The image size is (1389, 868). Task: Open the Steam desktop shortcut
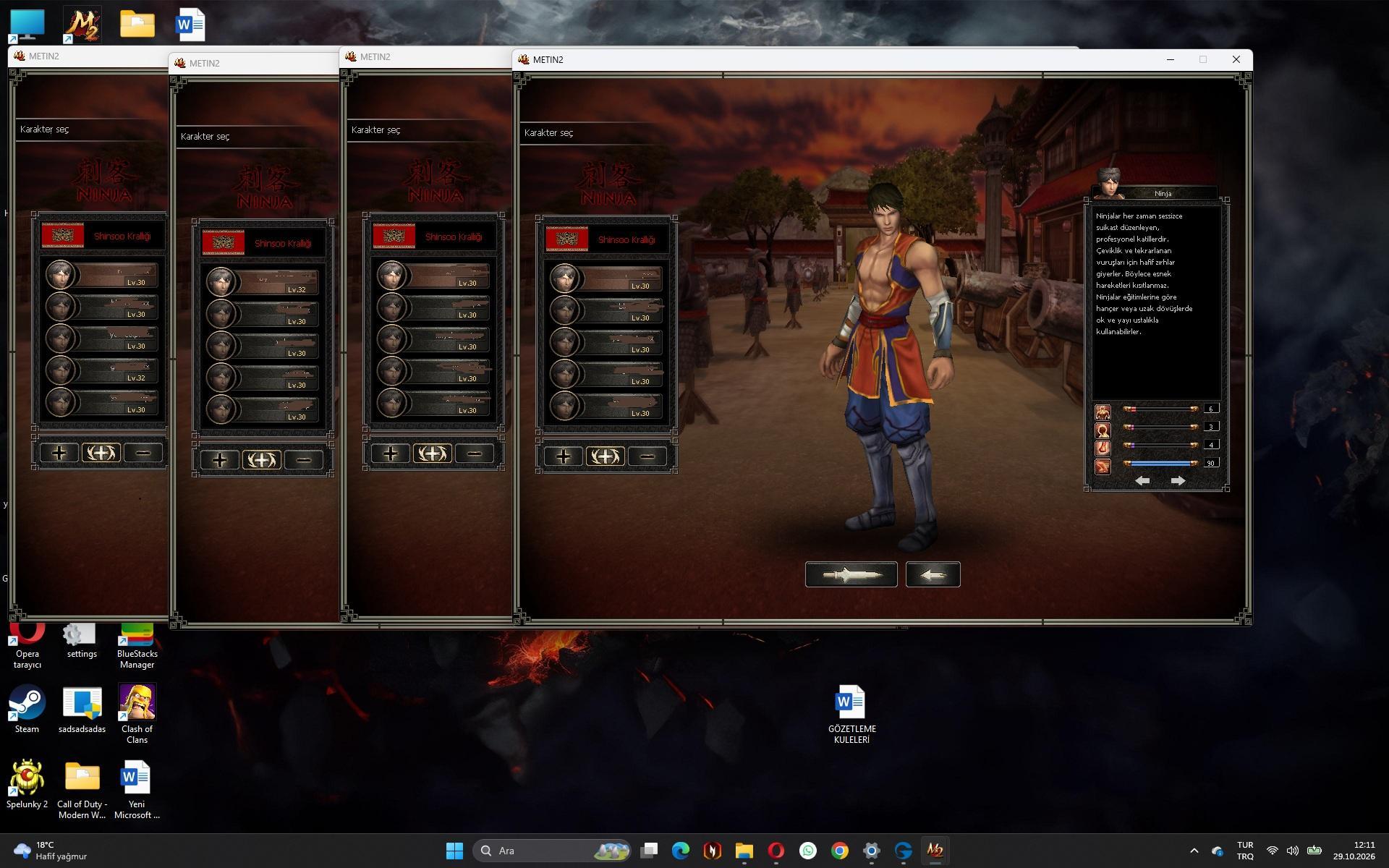(x=27, y=709)
